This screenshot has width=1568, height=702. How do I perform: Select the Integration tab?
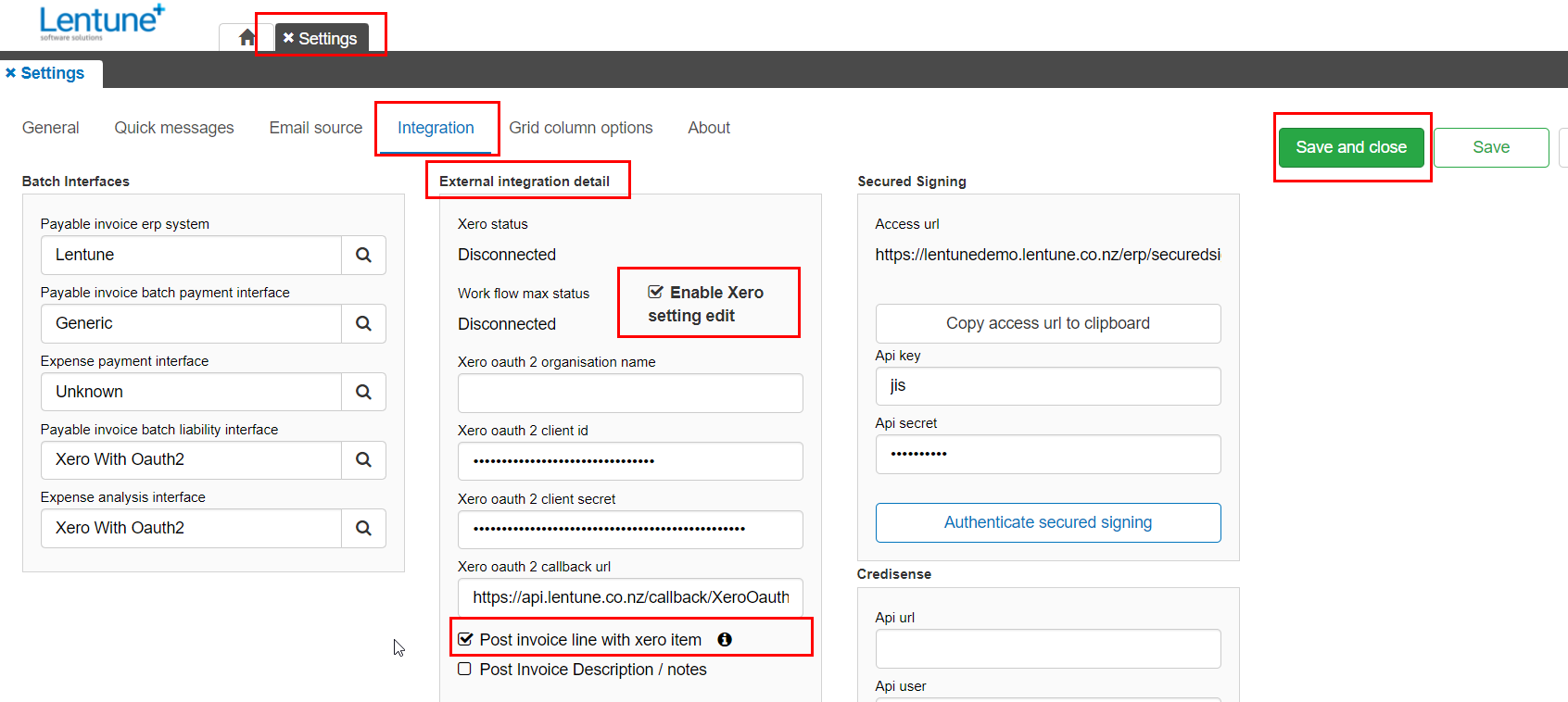[436, 128]
